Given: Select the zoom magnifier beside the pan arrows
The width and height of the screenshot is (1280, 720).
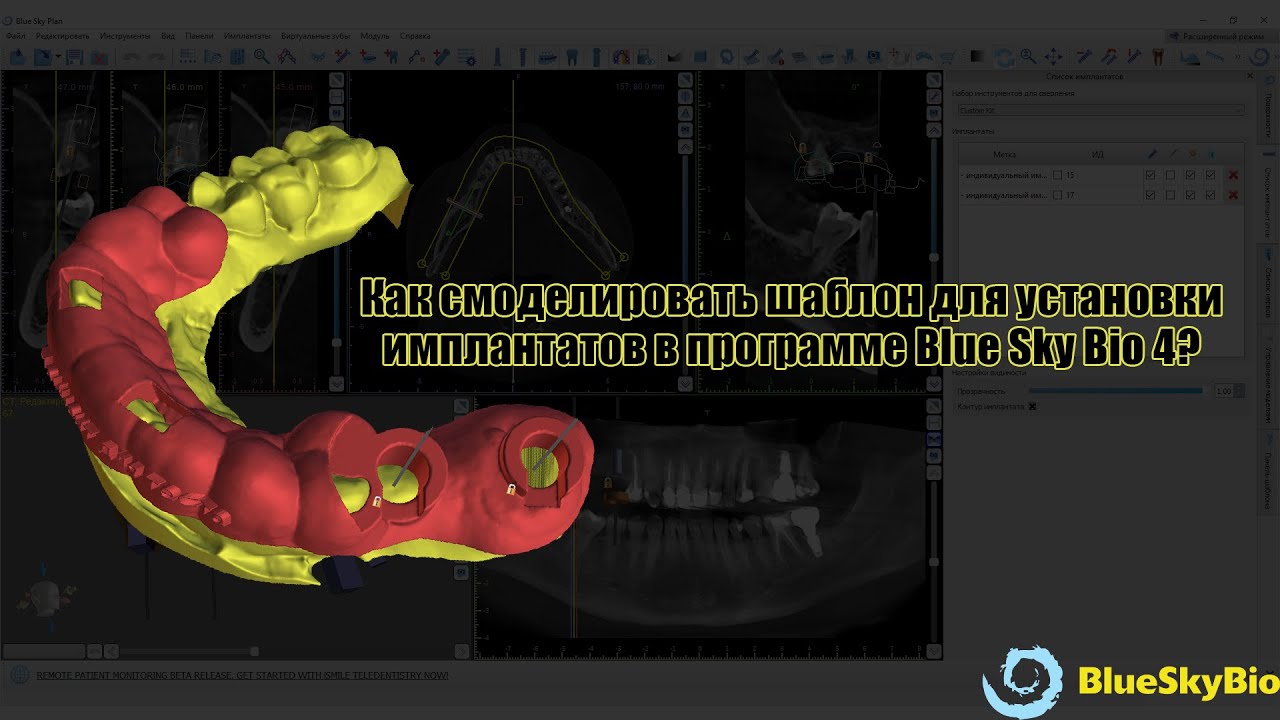Looking at the screenshot, I should click(x=1029, y=57).
